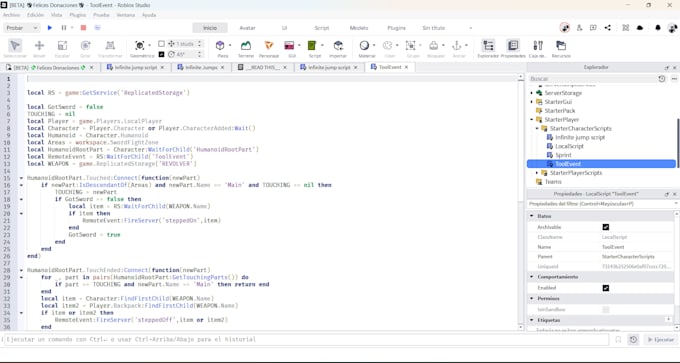The height and width of the screenshot is (363, 680).
Task: Open the Terreno editor
Action: click(x=246, y=46)
